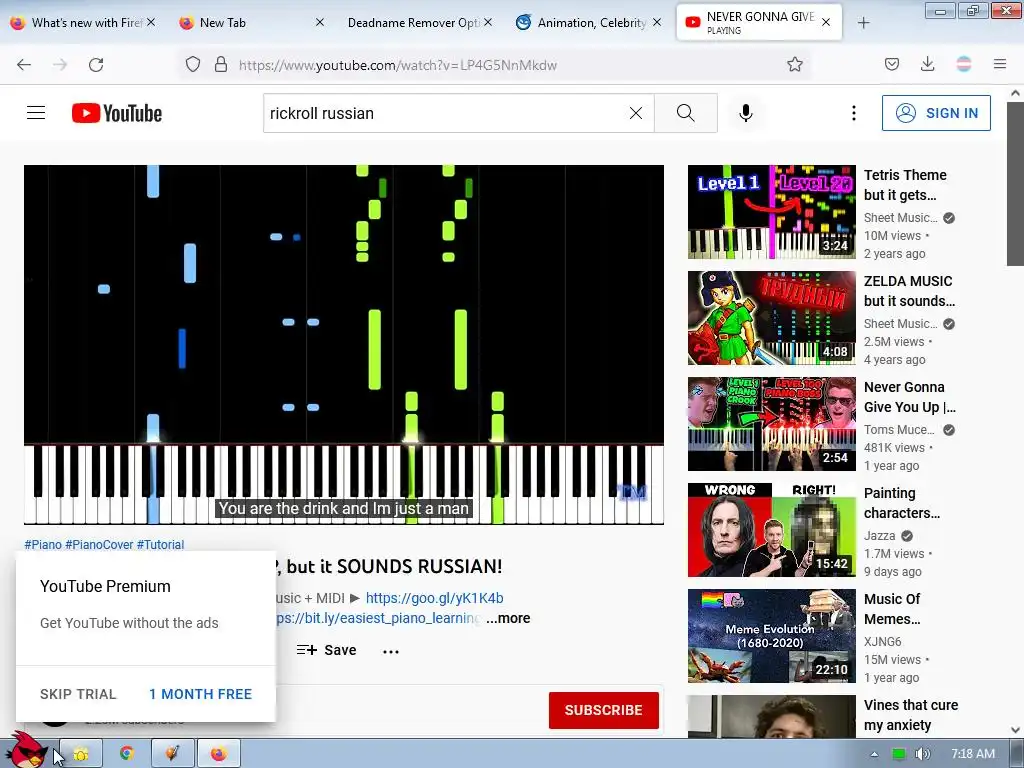Search with your voice microphone
Image resolution: width=1024 pixels, height=768 pixels.
click(746, 113)
